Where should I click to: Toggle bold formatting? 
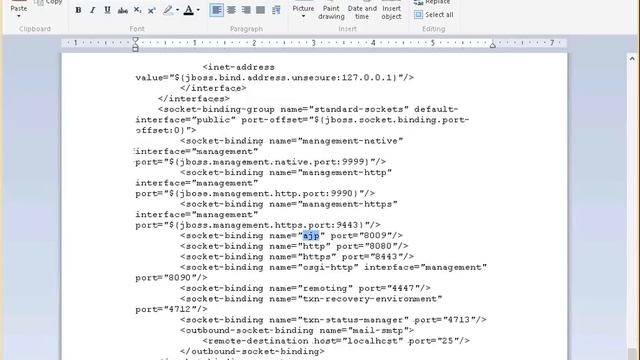click(78, 10)
